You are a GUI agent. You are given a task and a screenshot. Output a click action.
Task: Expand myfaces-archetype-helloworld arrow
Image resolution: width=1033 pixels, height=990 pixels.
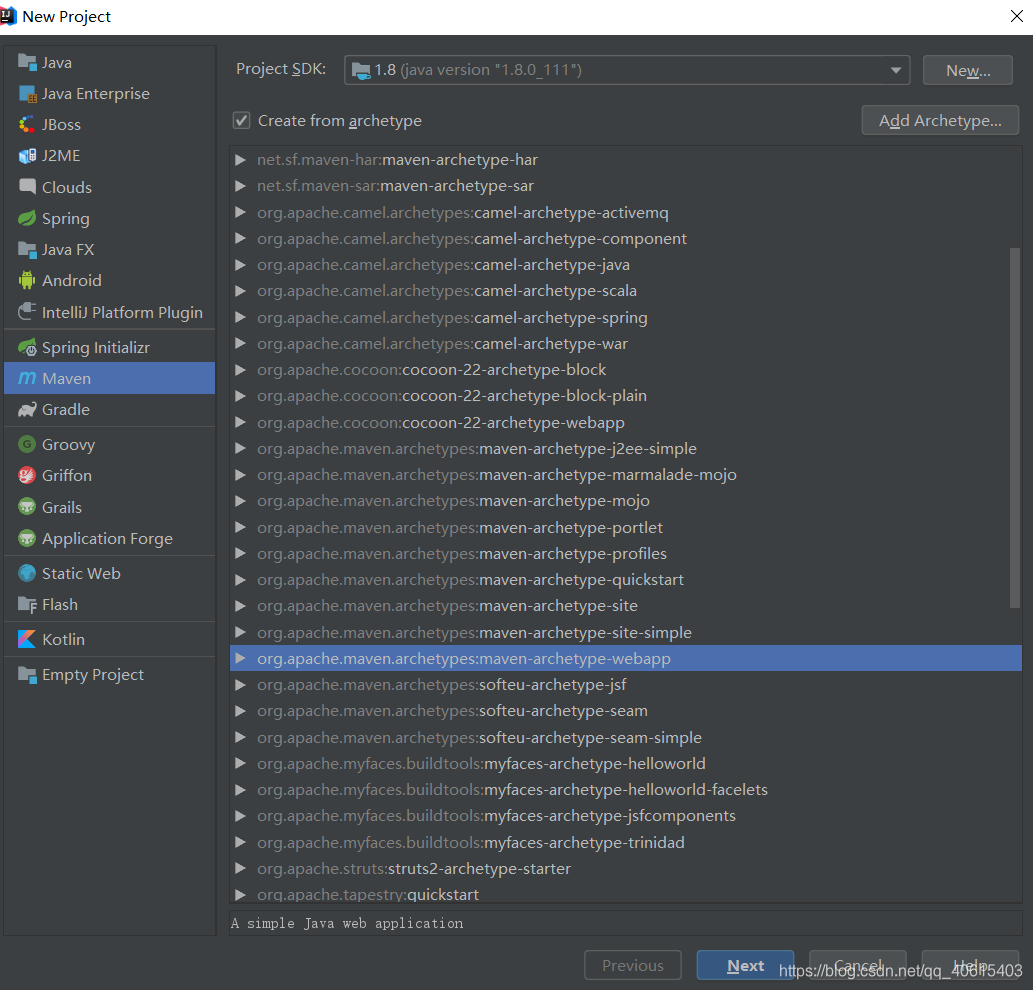tap(240, 763)
